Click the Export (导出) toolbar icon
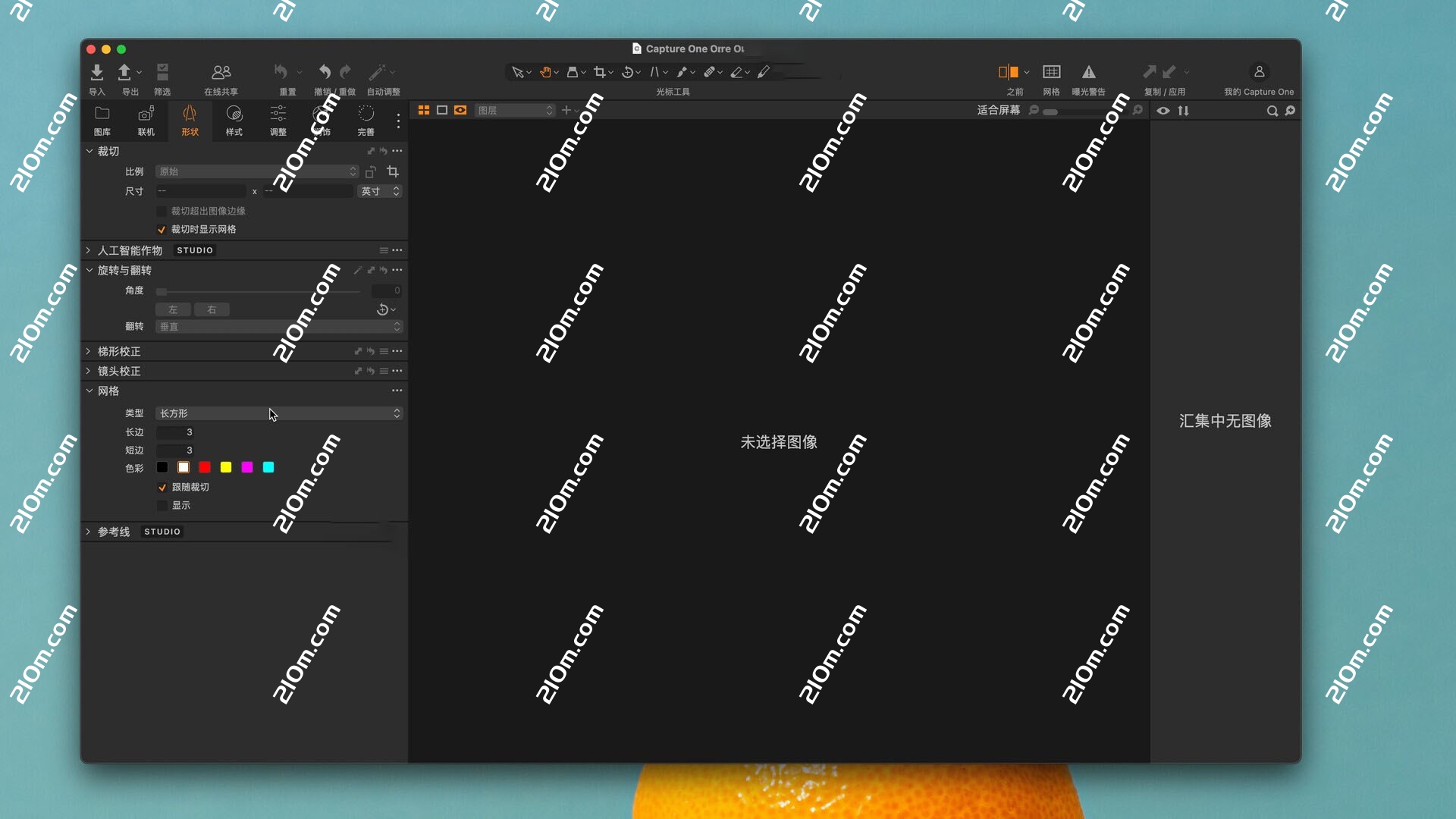1456x819 pixels. pyautogui.click(x=124, y=72)
